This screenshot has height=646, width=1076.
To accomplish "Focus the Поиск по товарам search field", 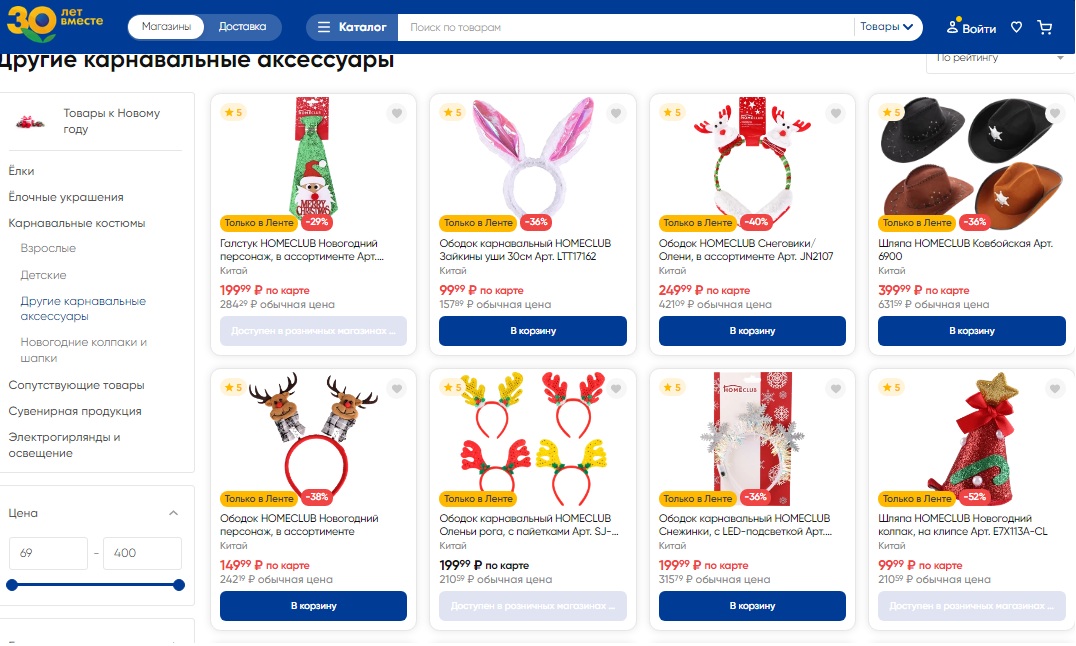I will coord(626,27).
